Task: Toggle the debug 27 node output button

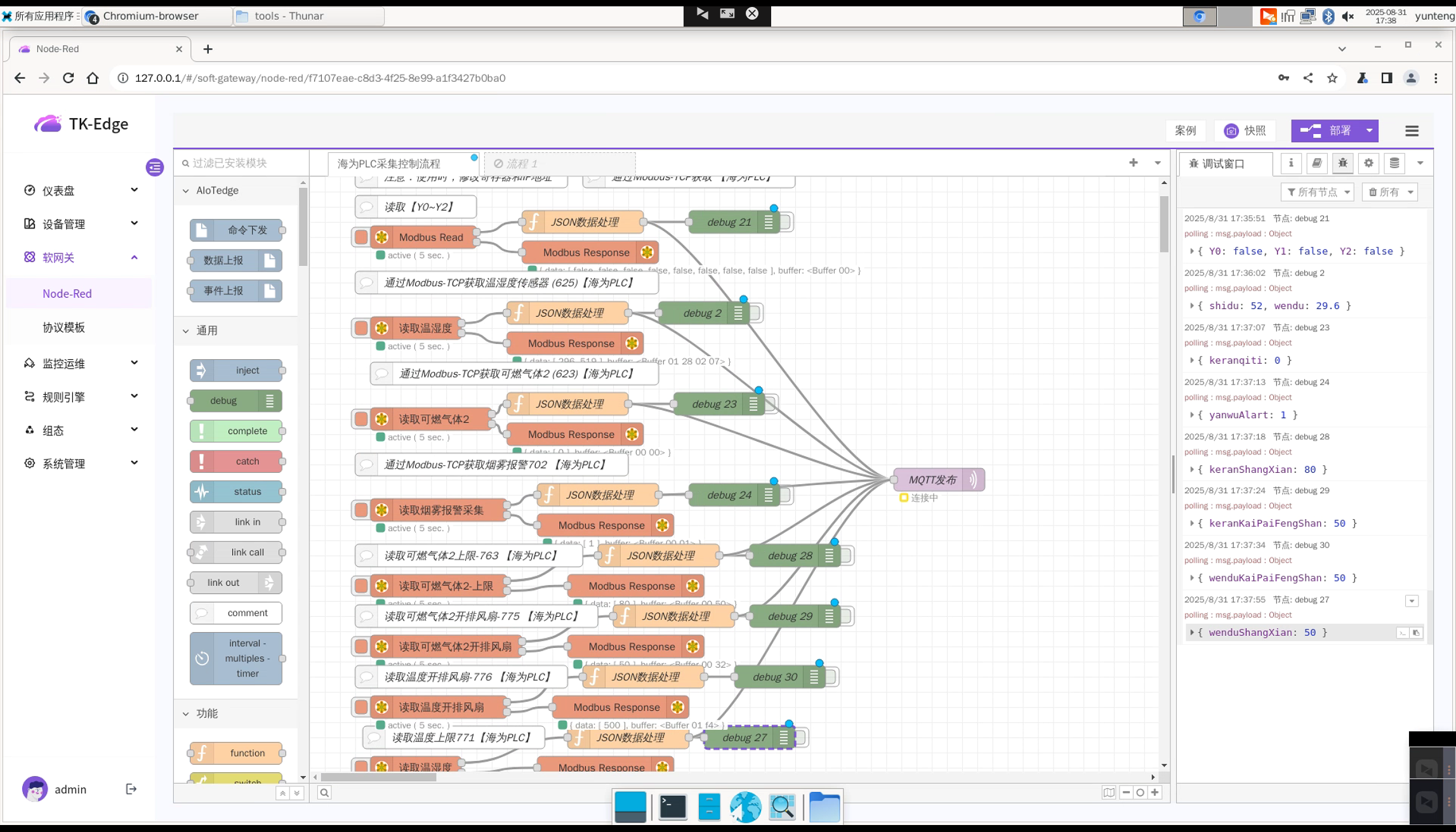Action: click(802, 737)
